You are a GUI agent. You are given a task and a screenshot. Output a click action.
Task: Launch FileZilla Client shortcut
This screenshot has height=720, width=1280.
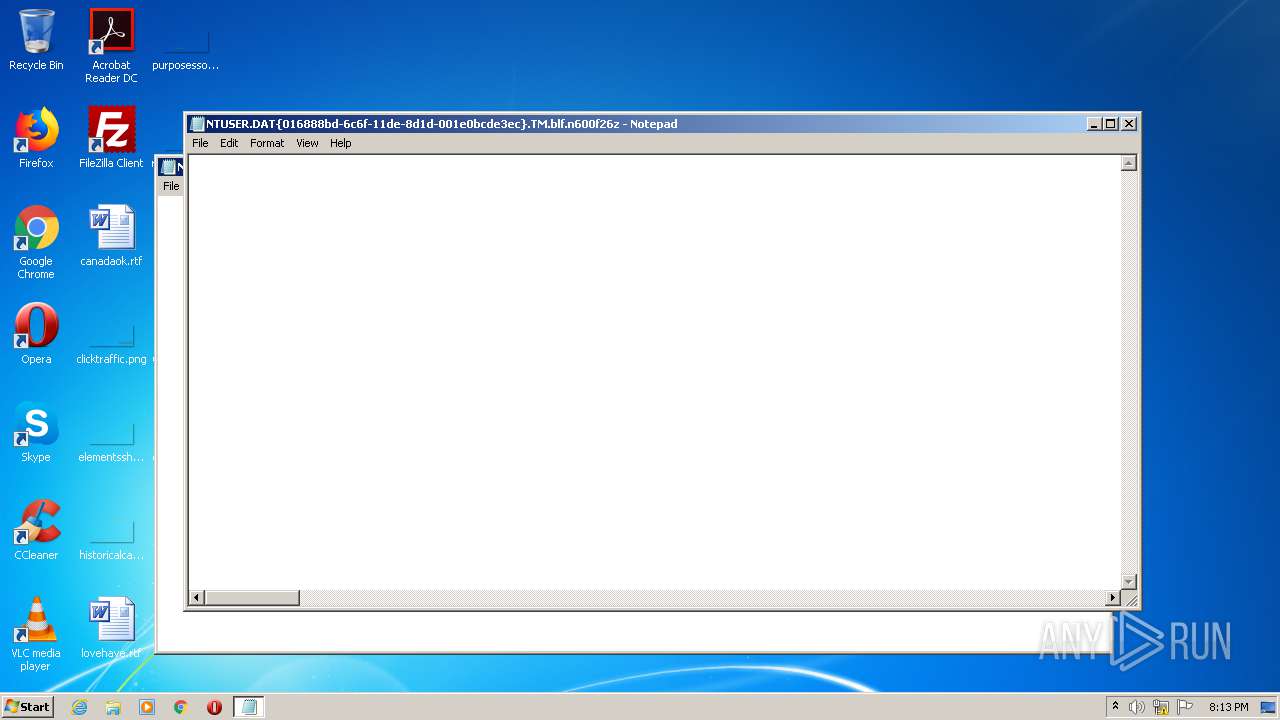[111, 138]
